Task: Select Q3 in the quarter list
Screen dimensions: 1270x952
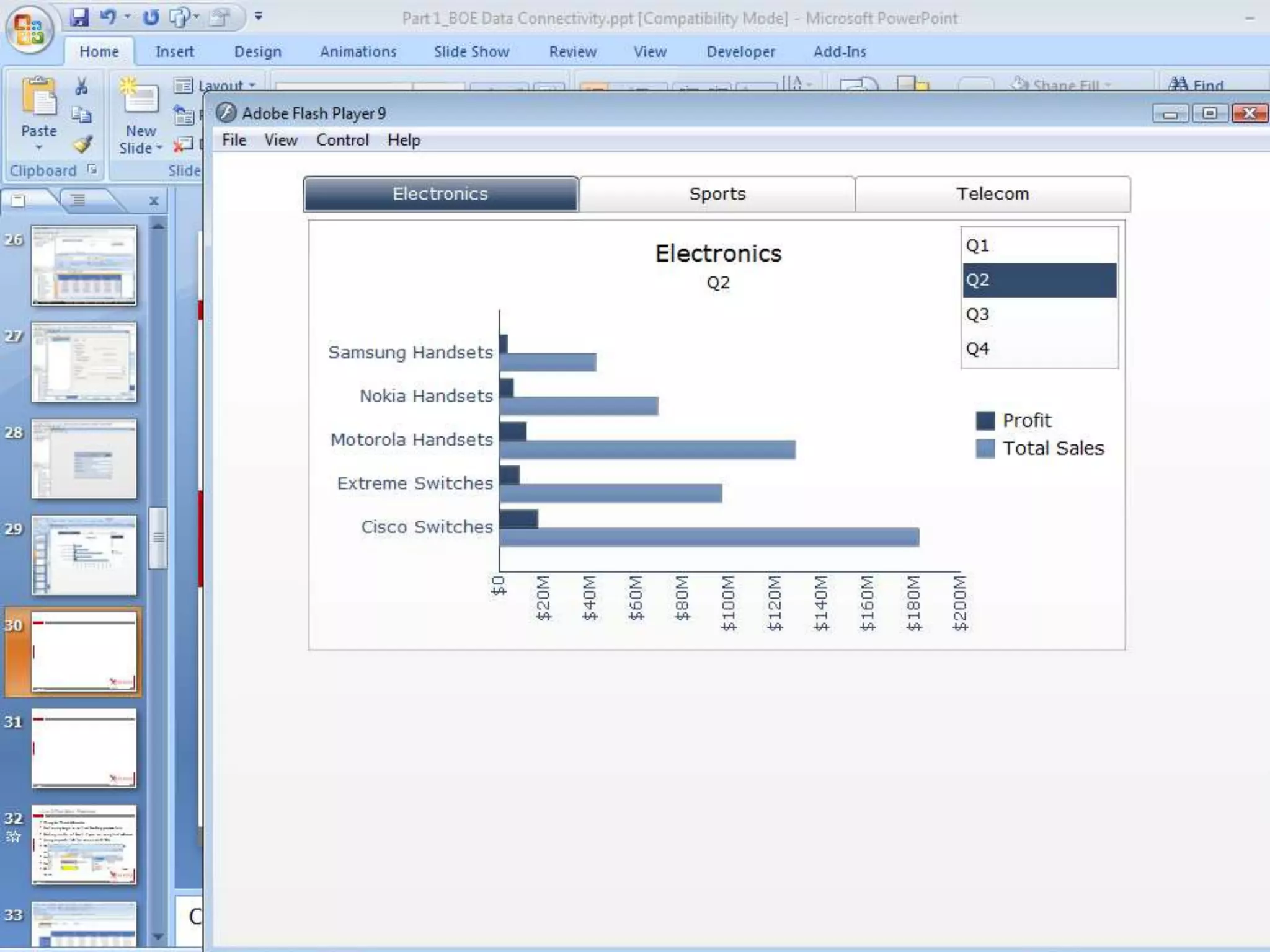Action: [x=1040, y=314]
